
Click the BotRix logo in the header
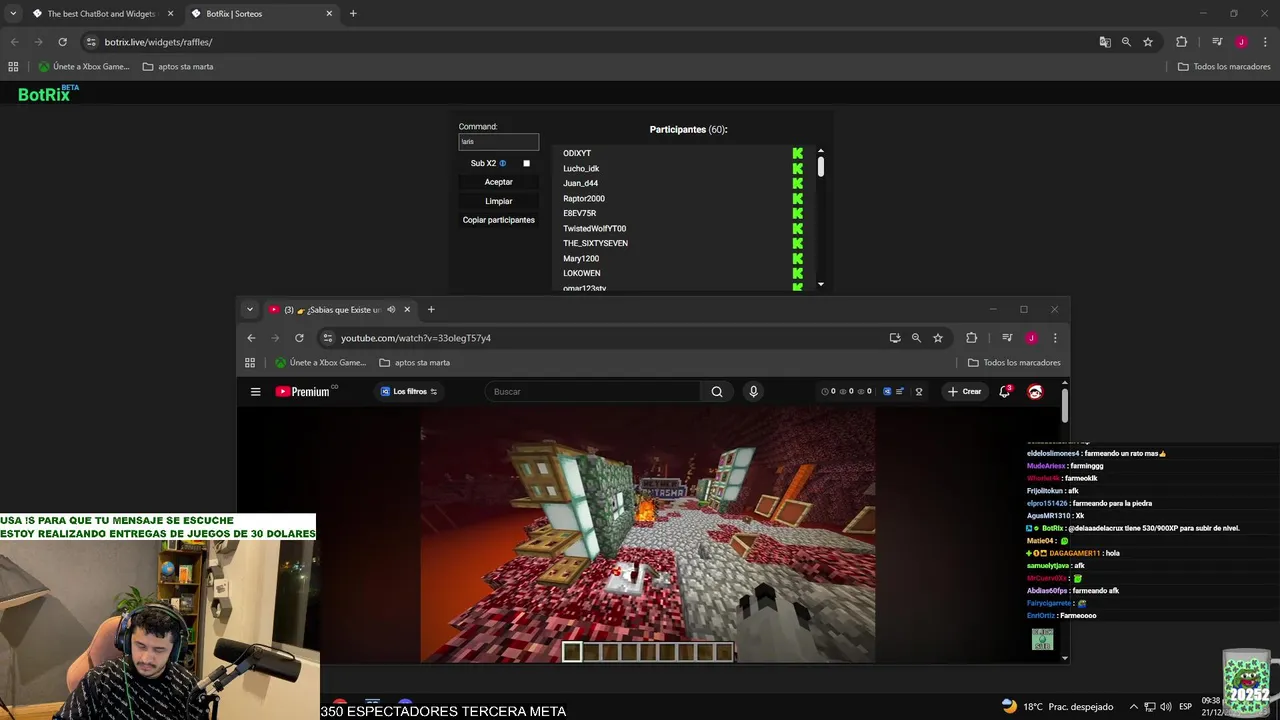pyautogui.click(x=48, y=93)
